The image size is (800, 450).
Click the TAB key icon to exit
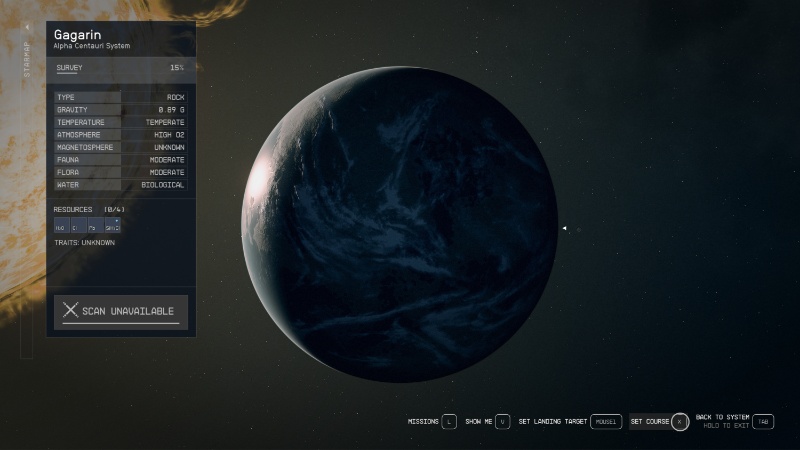click(763, 422)
